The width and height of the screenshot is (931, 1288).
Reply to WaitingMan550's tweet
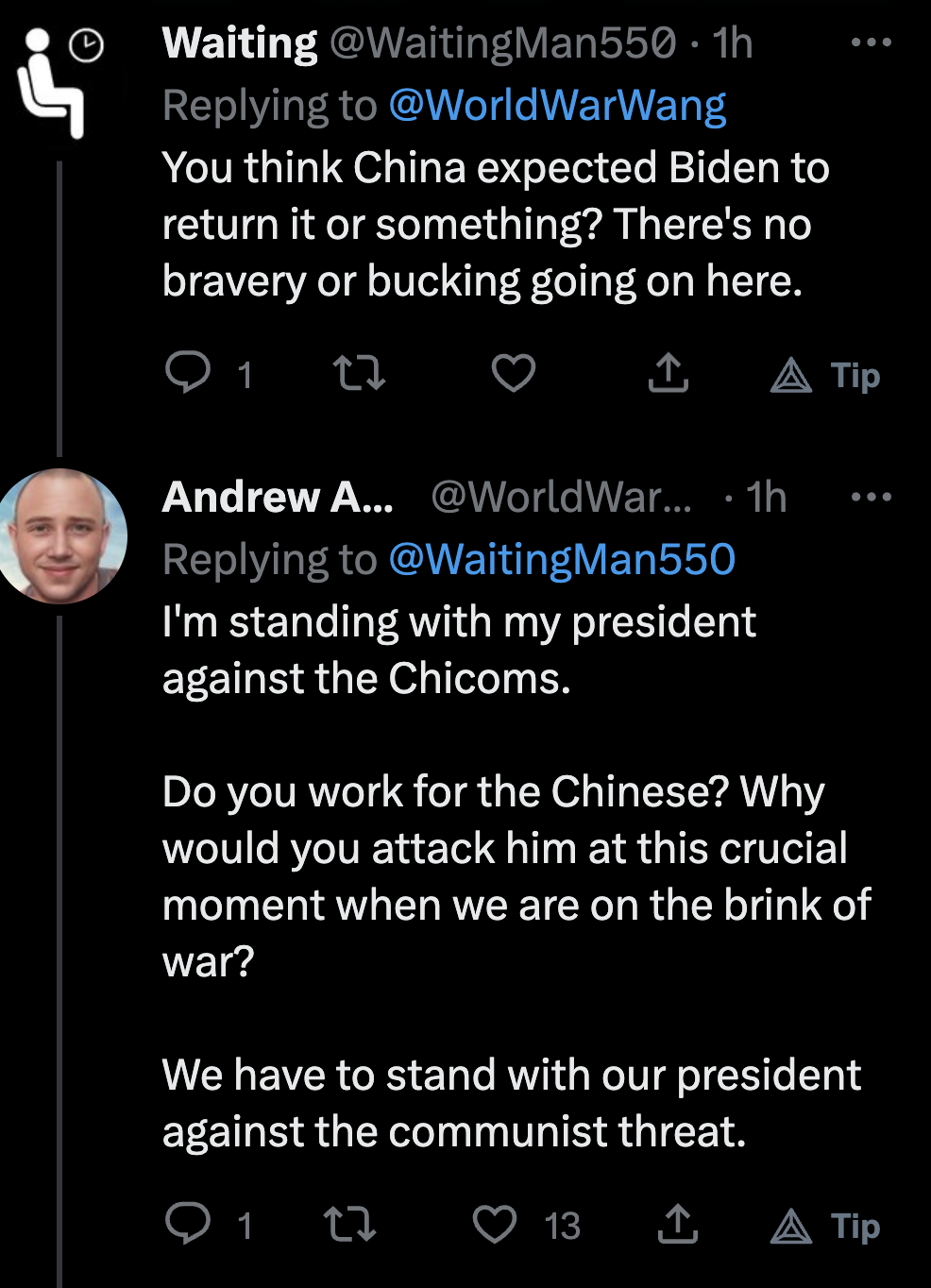click(188, 373)
